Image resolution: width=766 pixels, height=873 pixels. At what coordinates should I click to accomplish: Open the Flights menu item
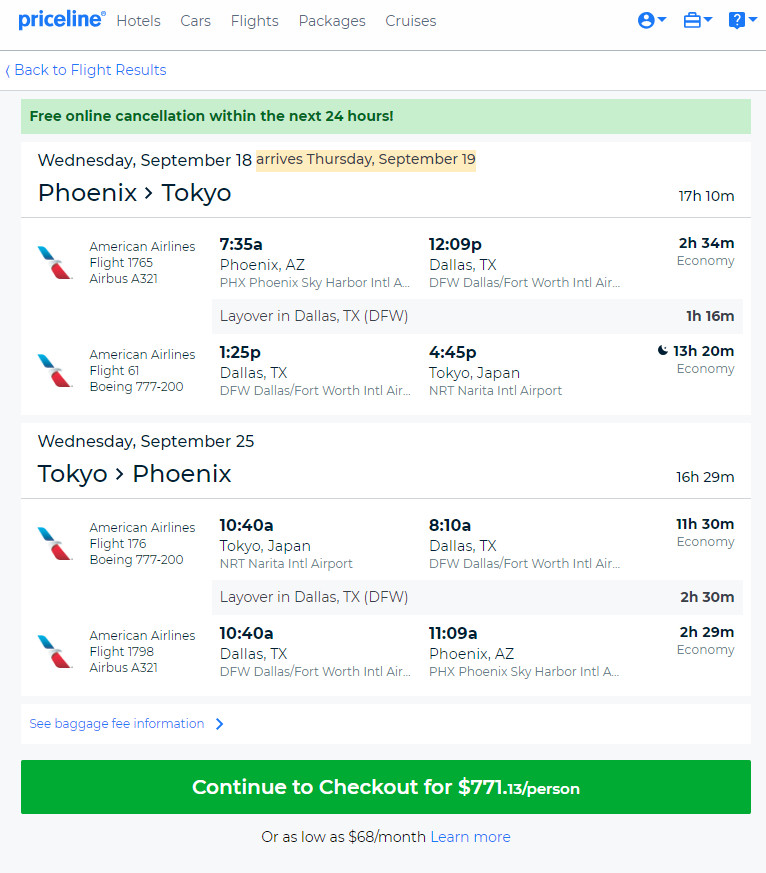click(x=254, y=21)
